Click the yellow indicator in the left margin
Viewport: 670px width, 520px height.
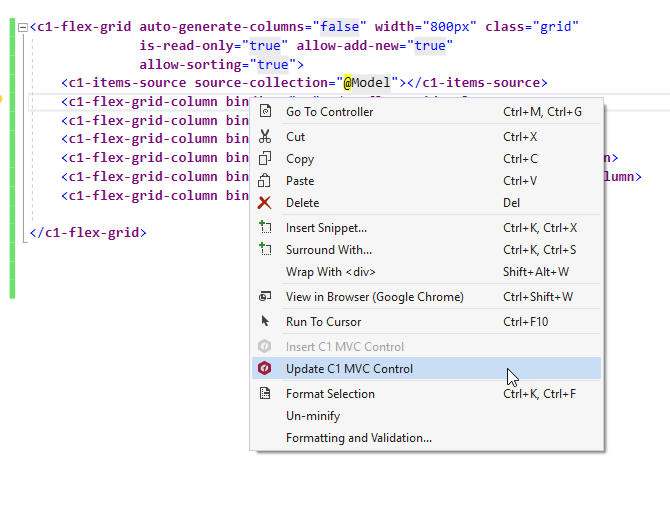tap(2, 99)
